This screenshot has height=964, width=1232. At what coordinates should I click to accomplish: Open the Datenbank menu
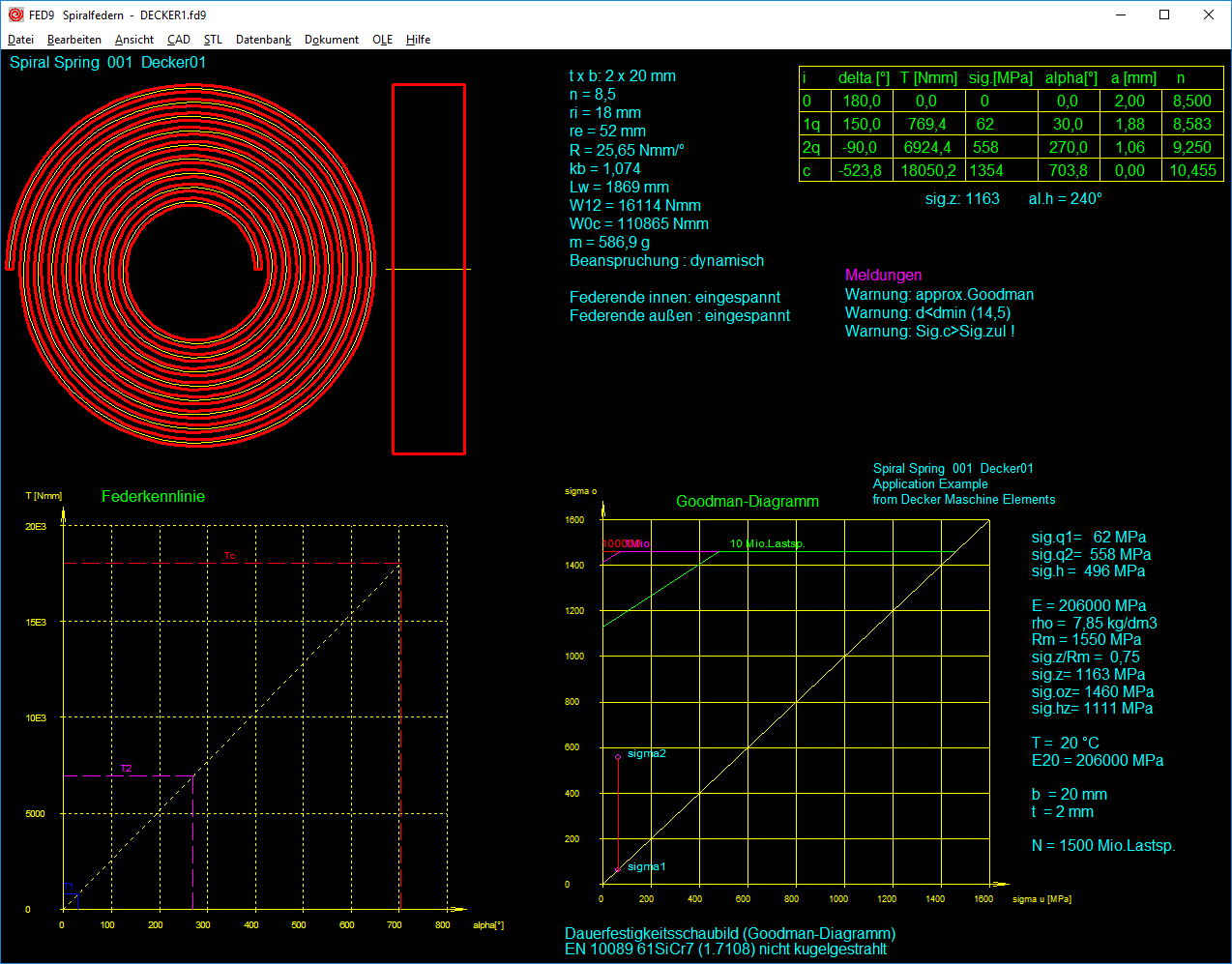pyautogui.click(x=263, y=40)
